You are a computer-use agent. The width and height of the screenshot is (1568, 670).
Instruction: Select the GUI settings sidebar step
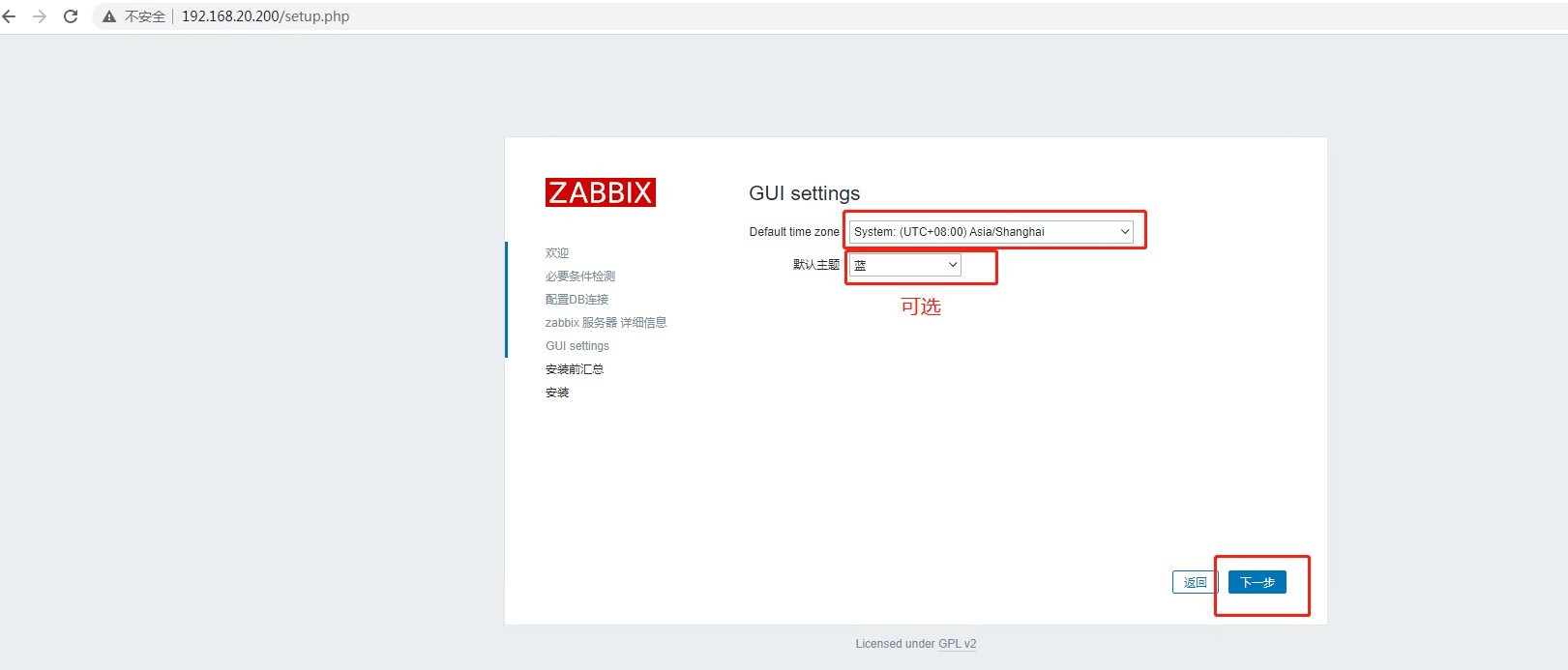pos(577,346)
